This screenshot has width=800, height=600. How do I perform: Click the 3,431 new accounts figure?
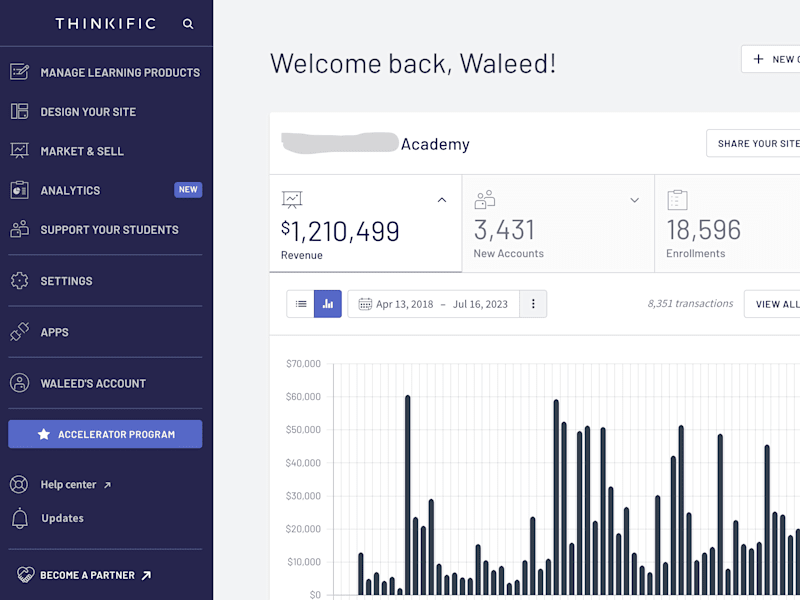pos(504,230)
